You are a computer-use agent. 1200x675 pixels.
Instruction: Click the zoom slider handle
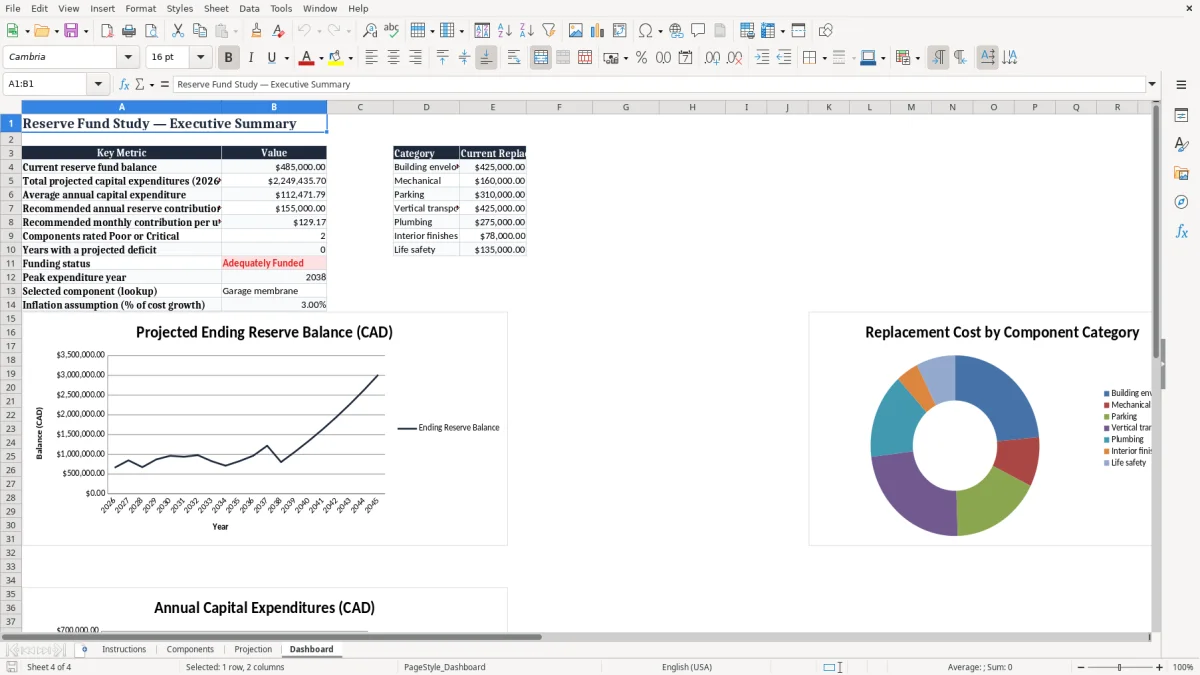coord(1120,667)
